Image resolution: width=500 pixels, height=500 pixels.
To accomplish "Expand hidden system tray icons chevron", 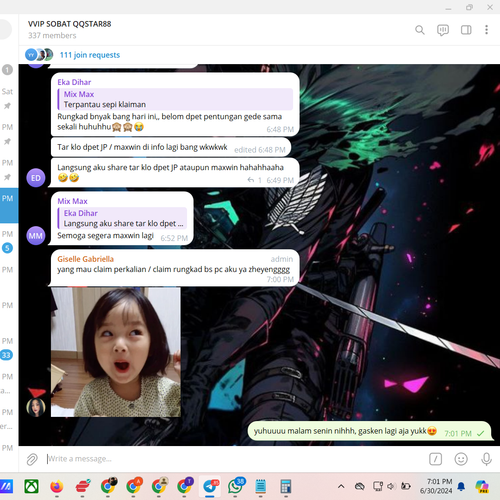I will [x=341, y=486].
